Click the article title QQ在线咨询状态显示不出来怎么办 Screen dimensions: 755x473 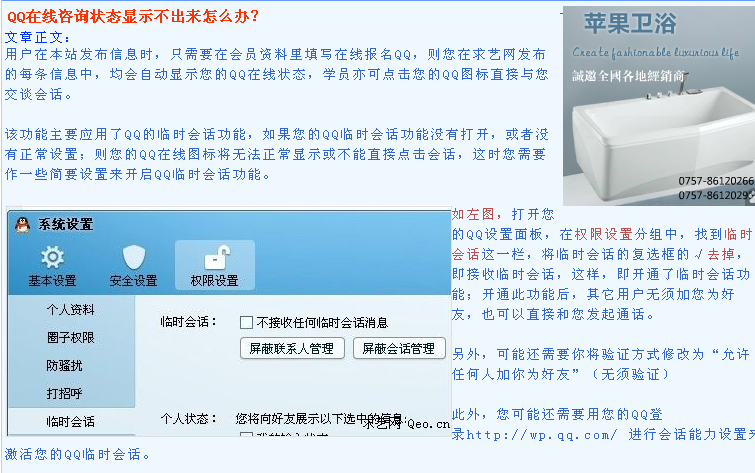click(133, 16)
